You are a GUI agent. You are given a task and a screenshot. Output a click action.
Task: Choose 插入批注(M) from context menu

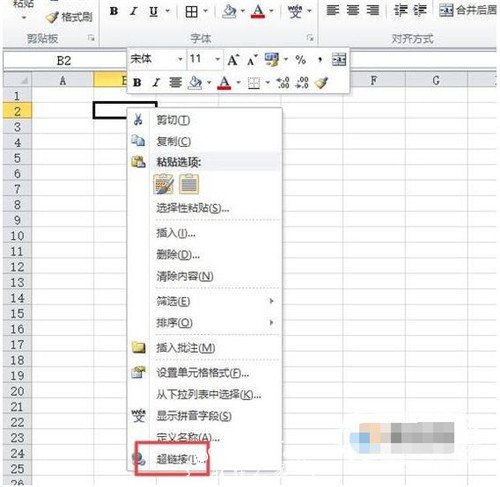(205, 348)
